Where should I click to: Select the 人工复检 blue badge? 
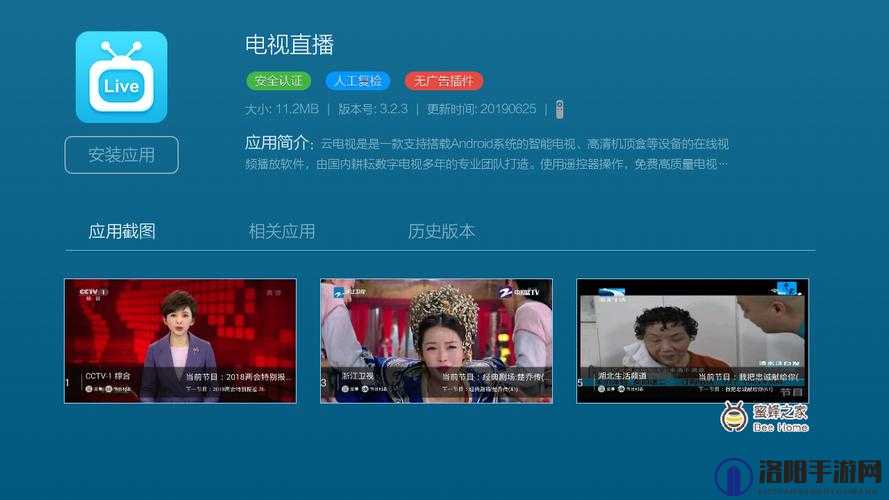click(358, 81)
